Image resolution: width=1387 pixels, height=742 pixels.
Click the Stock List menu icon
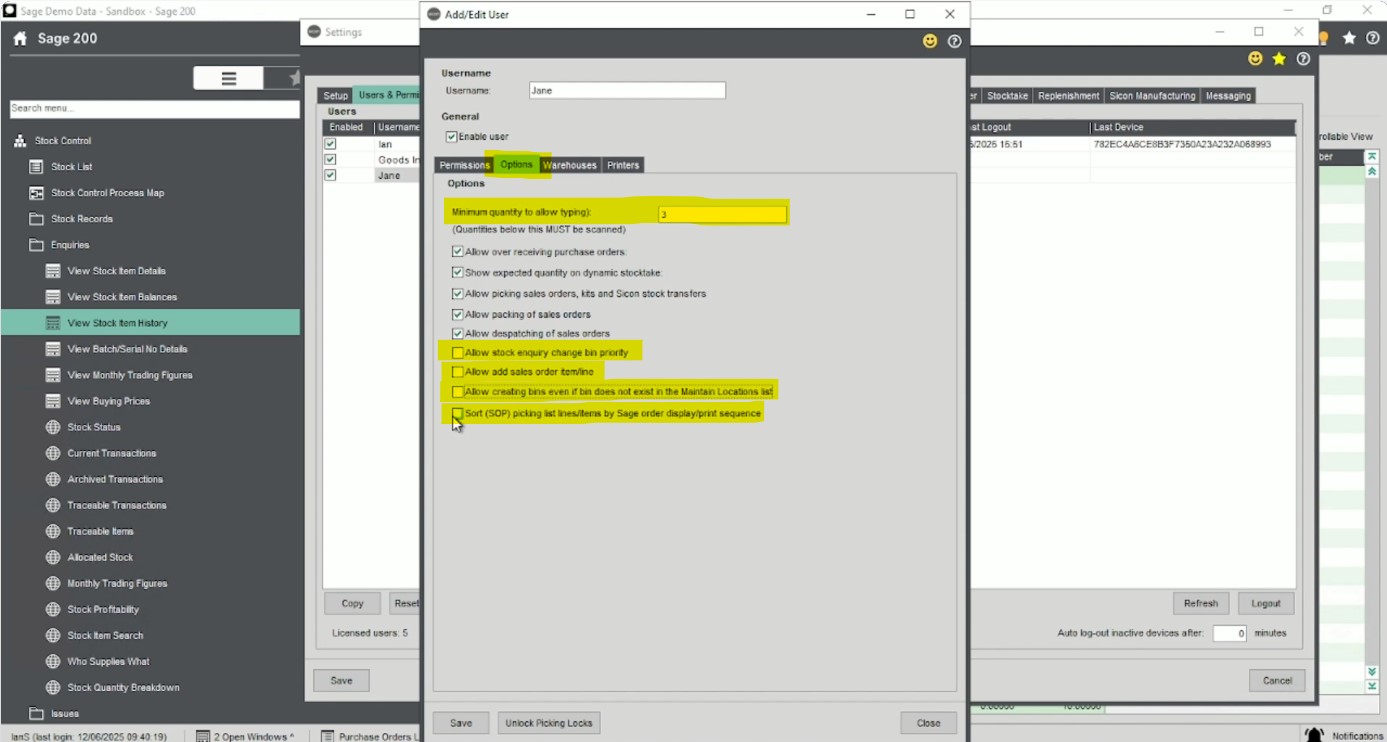(37, 167)
